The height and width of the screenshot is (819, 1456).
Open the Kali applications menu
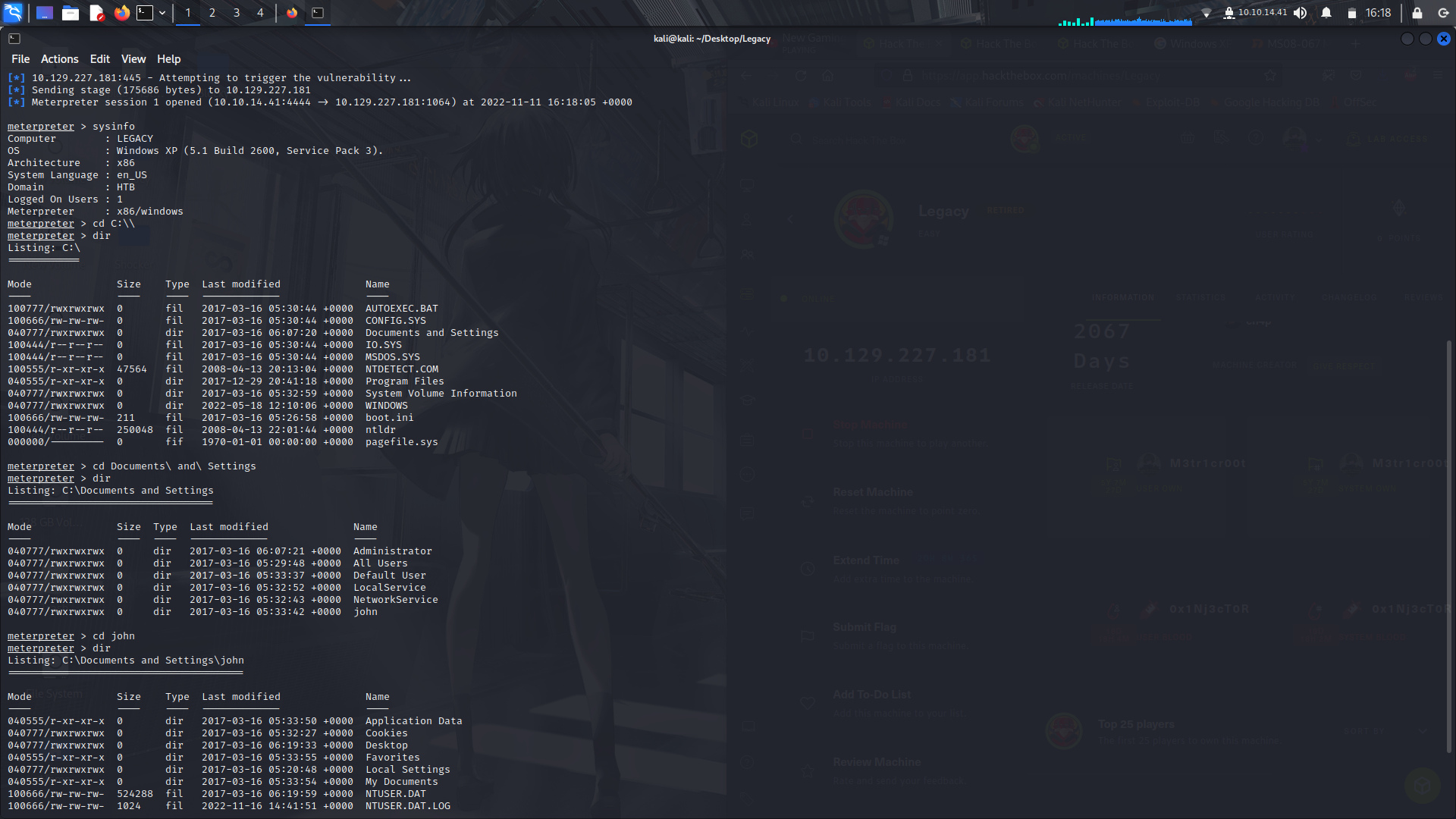(13, 13)
